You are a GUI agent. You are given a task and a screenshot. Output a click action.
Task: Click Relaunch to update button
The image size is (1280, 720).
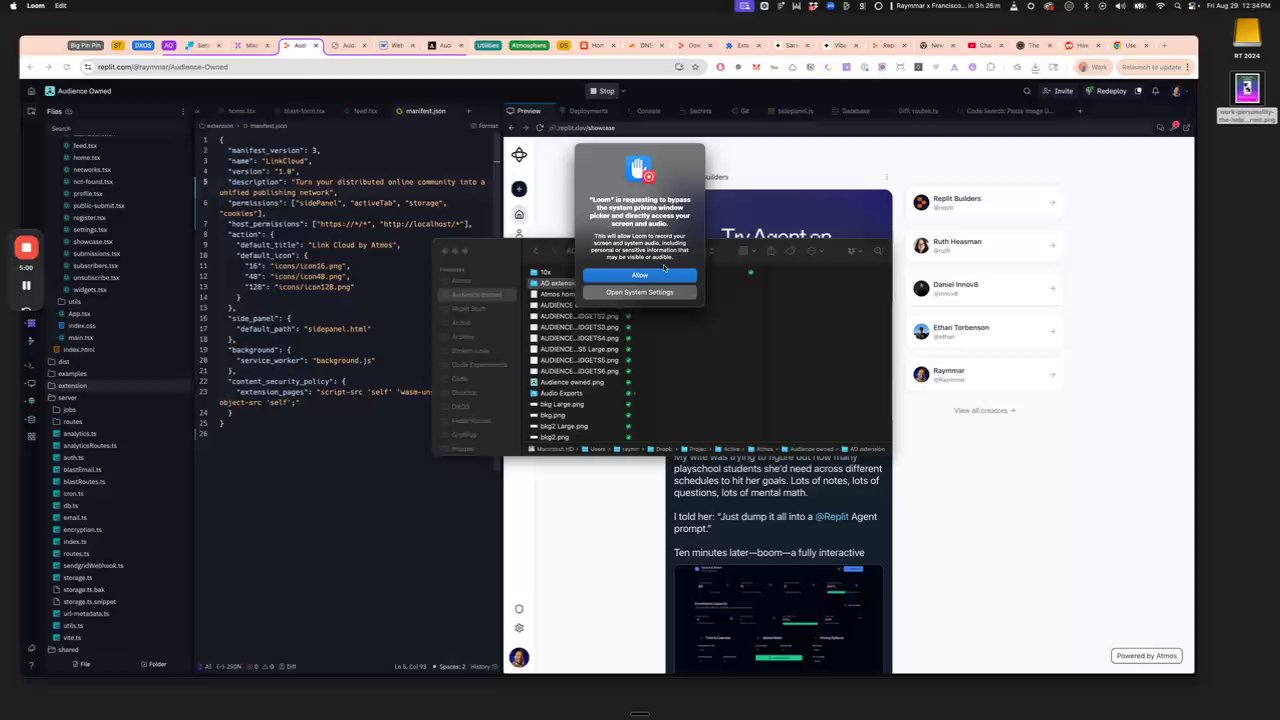tap(1156, 67)
